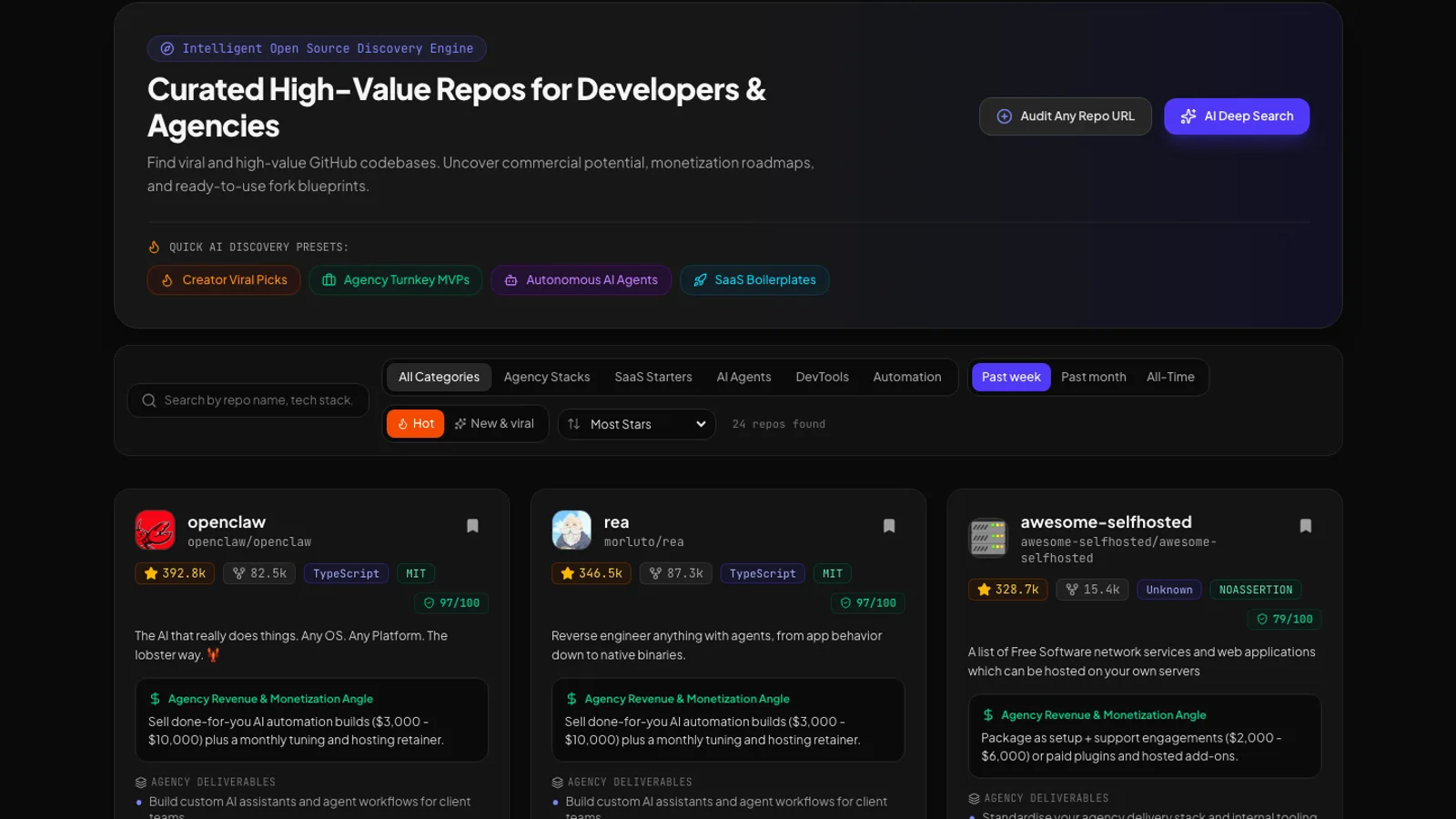Choose the SaaS Boilerplates preset
The height and width of the screenshot is (819, 1456).
[x=754, y=280]
